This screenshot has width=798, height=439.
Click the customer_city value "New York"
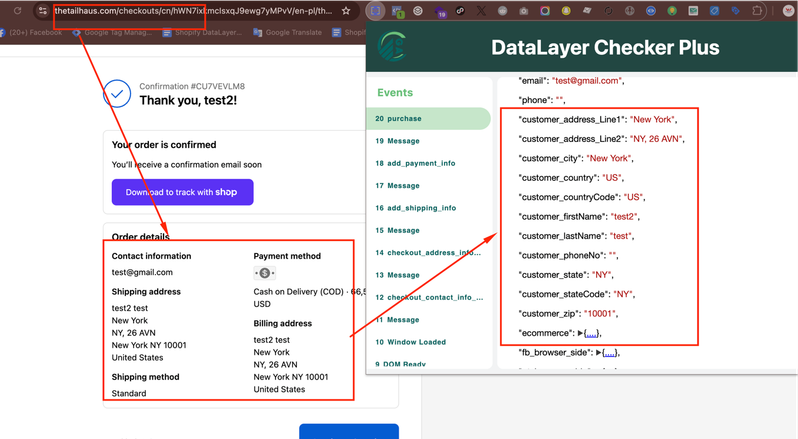tap(609, 158)
